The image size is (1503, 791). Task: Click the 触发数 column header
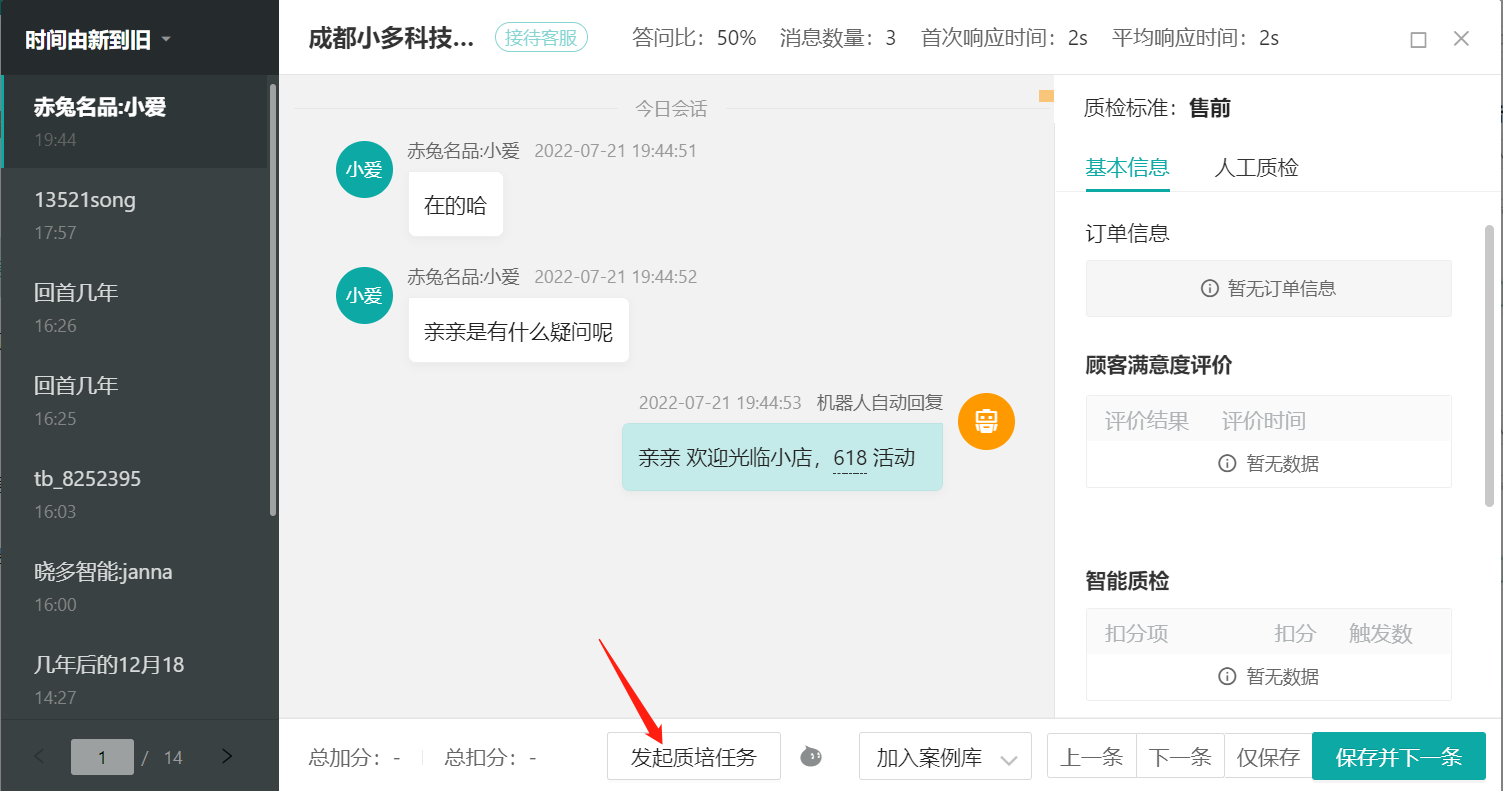point(1380,633)
